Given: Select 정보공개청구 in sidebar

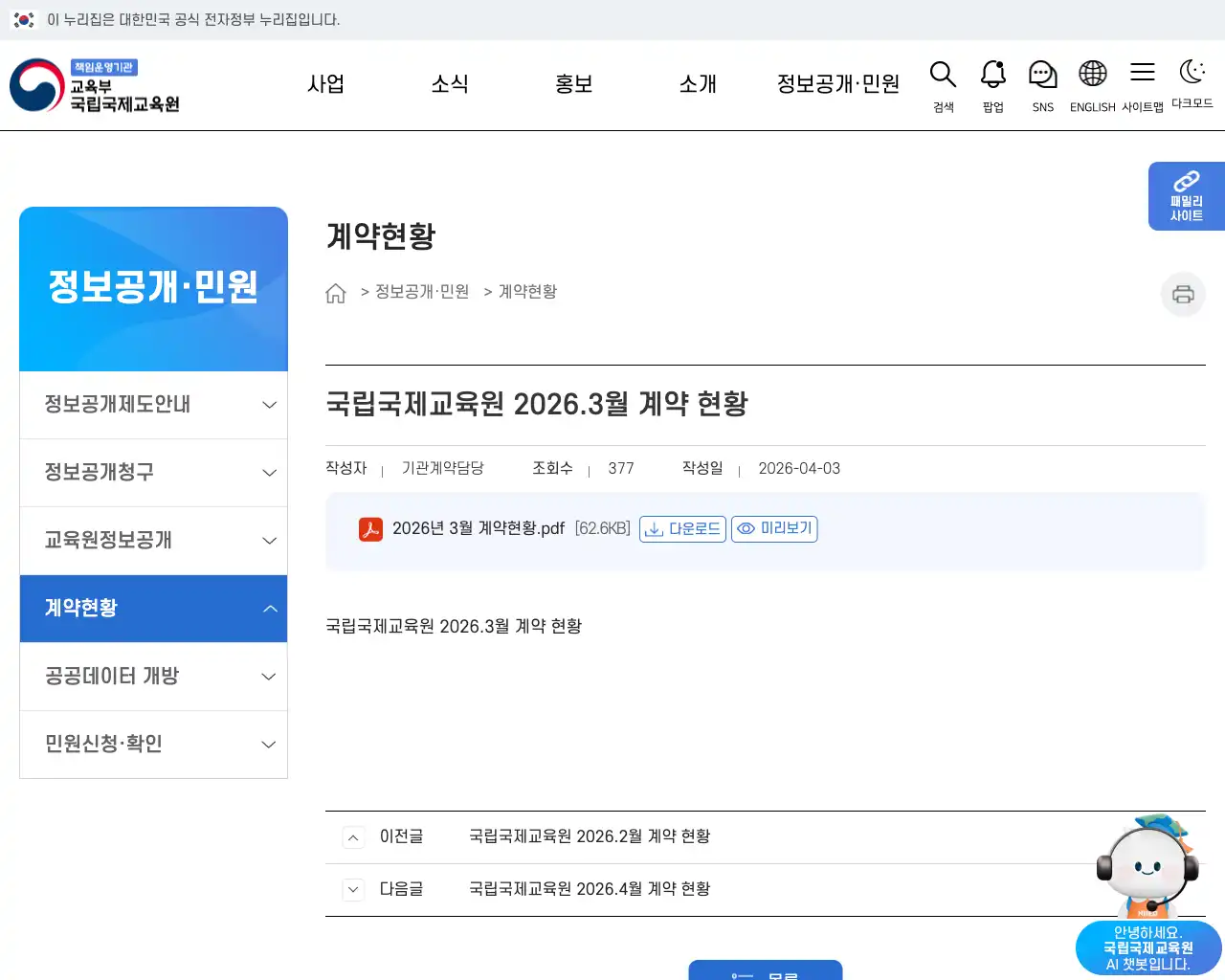Looking at the screenshot, I should tap(153, 473).
